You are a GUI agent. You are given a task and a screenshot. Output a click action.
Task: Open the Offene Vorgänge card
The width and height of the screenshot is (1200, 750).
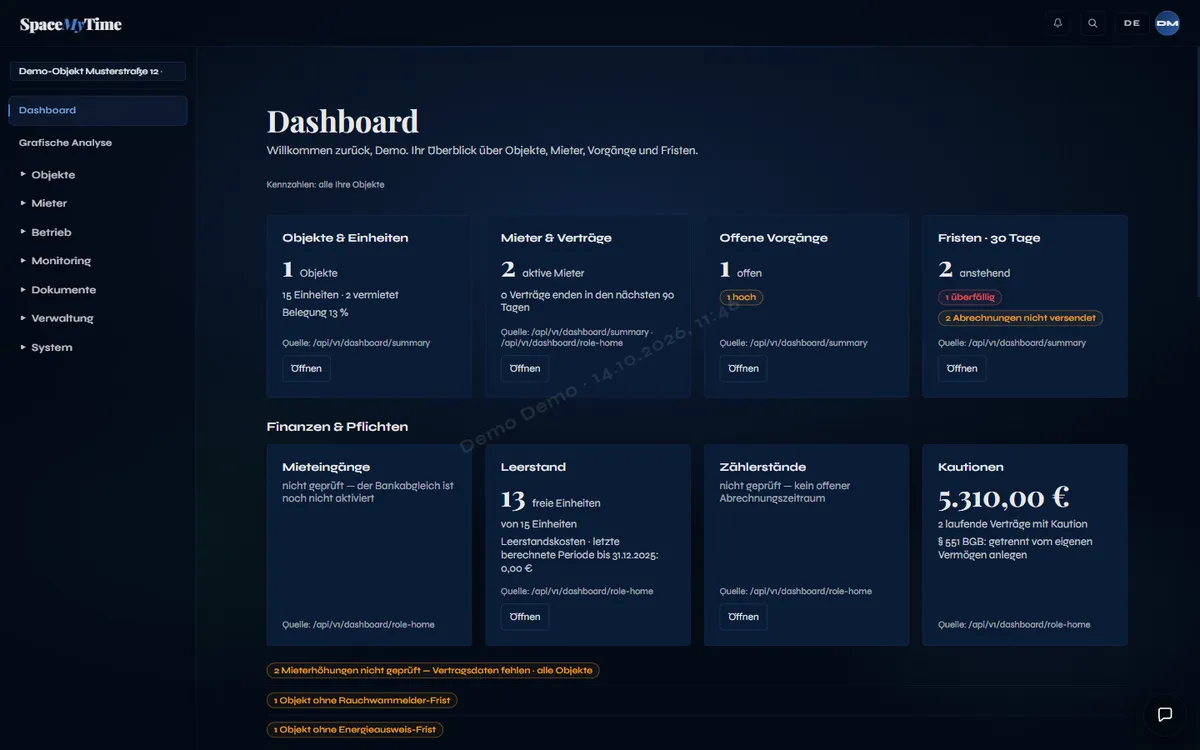click(x=743, y=368)
